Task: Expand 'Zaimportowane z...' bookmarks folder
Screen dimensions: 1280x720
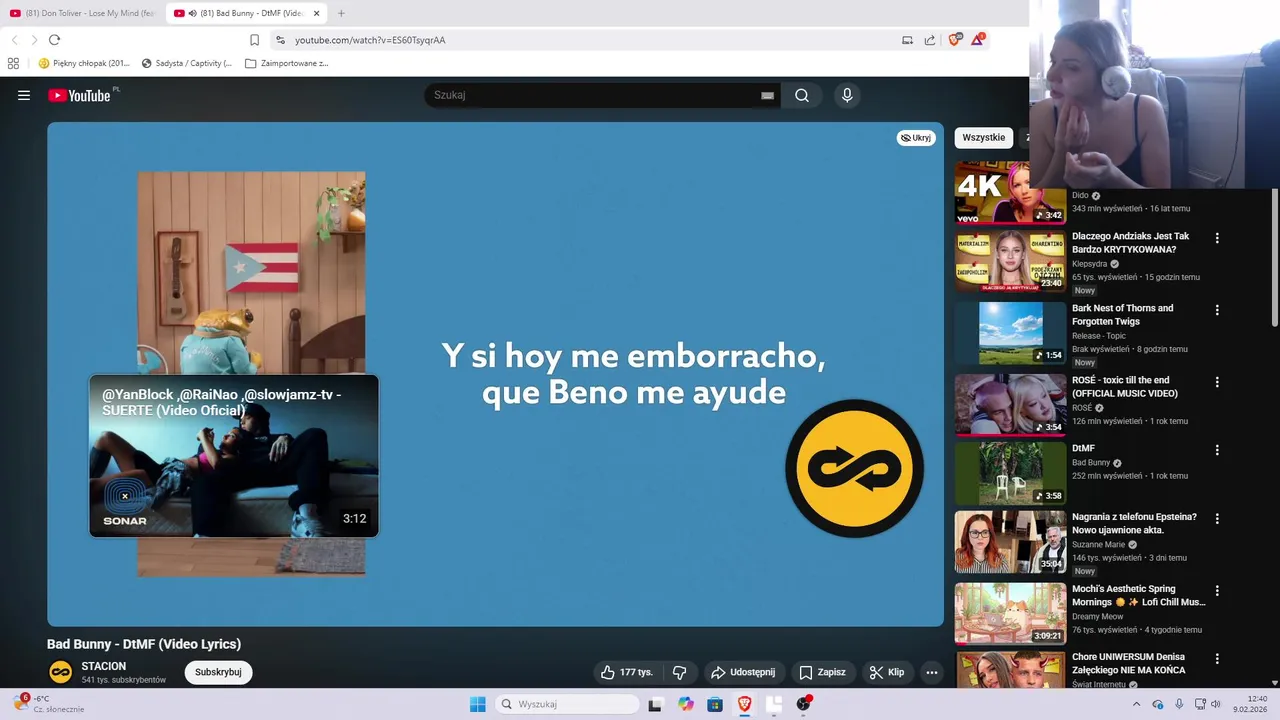Action: (x=287, y=63)
